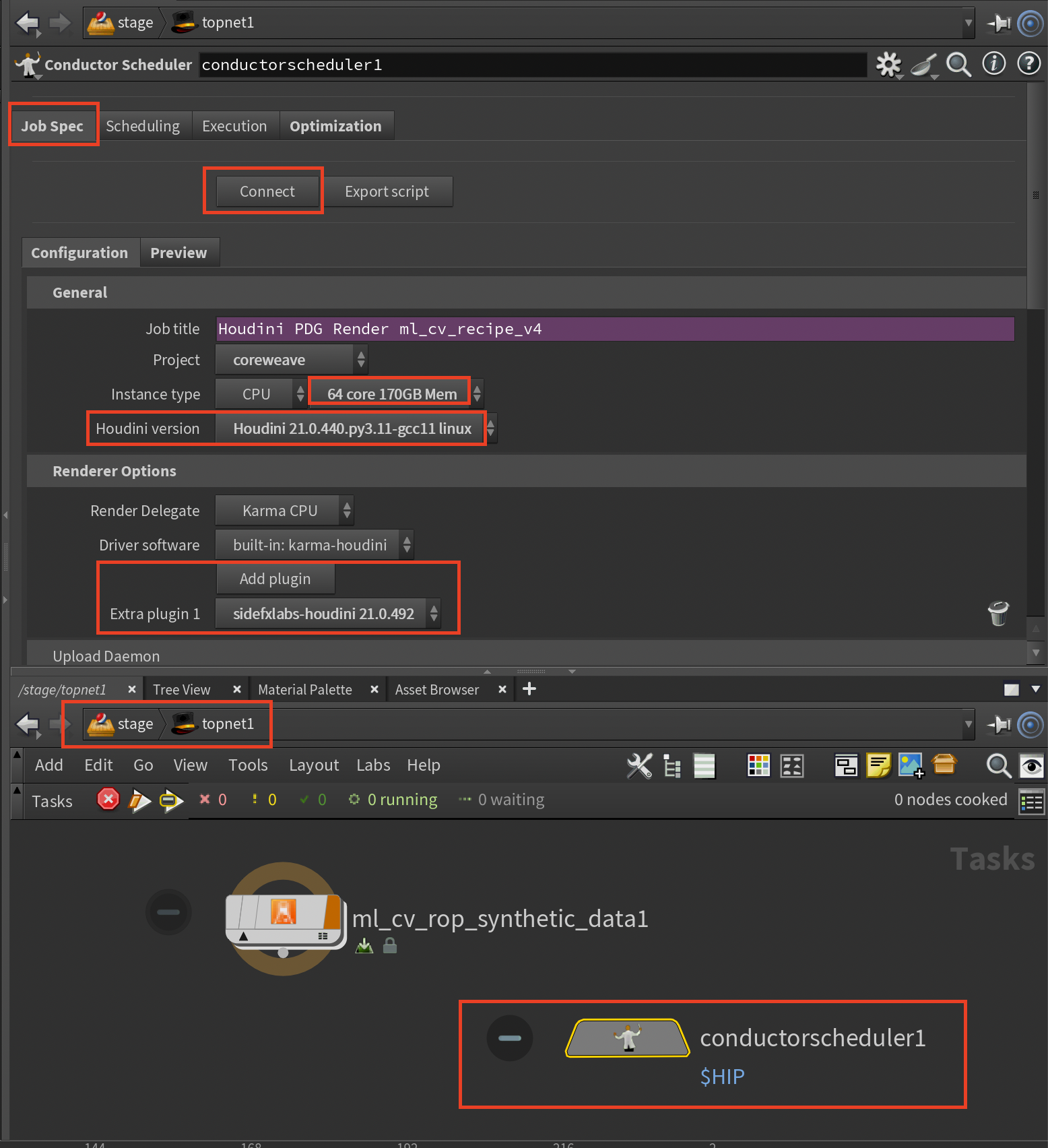The height and width of the screenshot is (1148, 1048).
Task: Toggle bypass flag on ml_cv_rop_synthetic_data1 node
Action: point(168,912)
